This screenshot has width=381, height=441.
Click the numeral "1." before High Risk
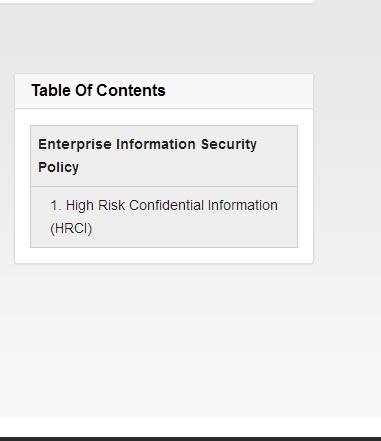pos(56,205)
